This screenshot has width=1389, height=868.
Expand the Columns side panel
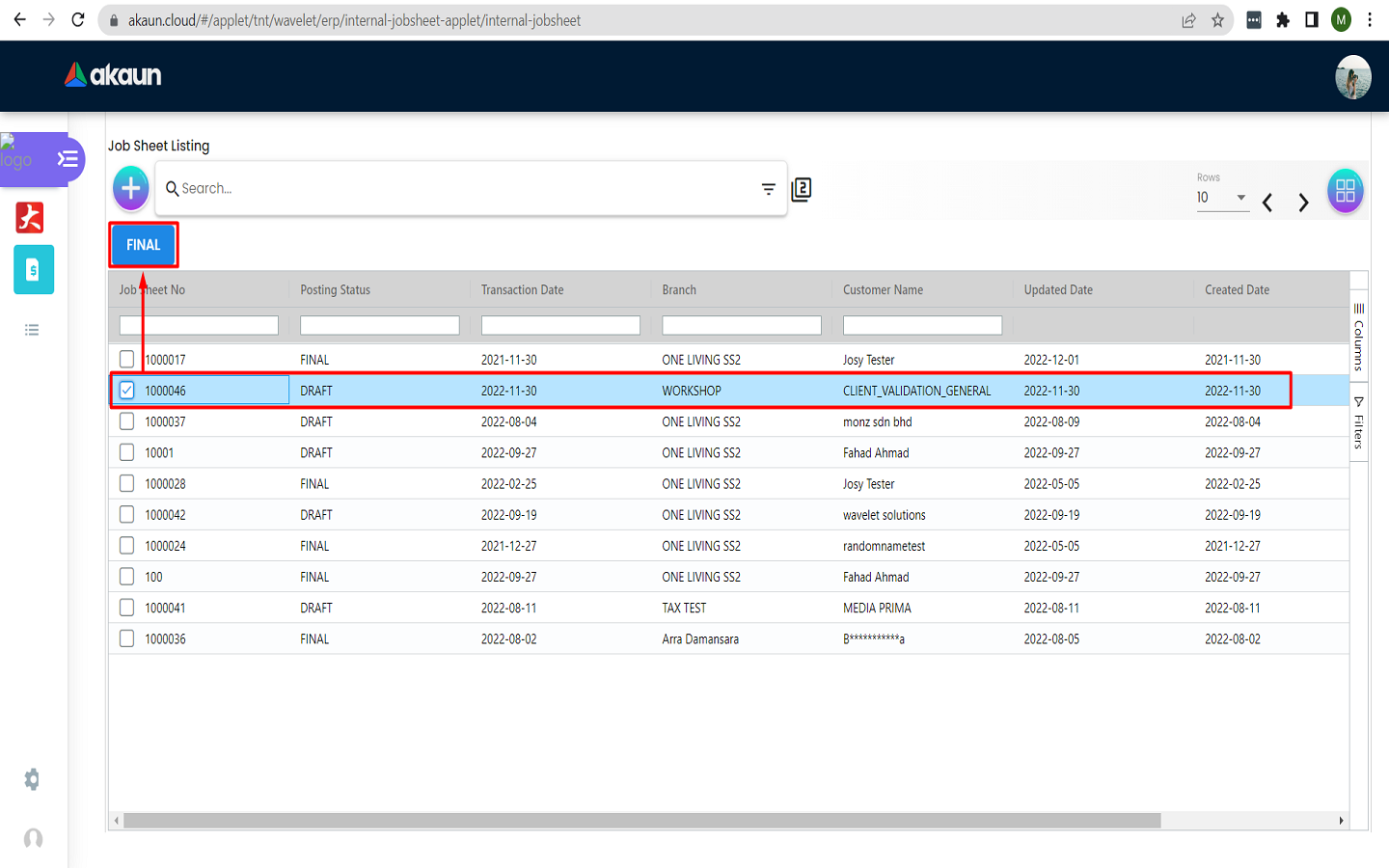1358,338
